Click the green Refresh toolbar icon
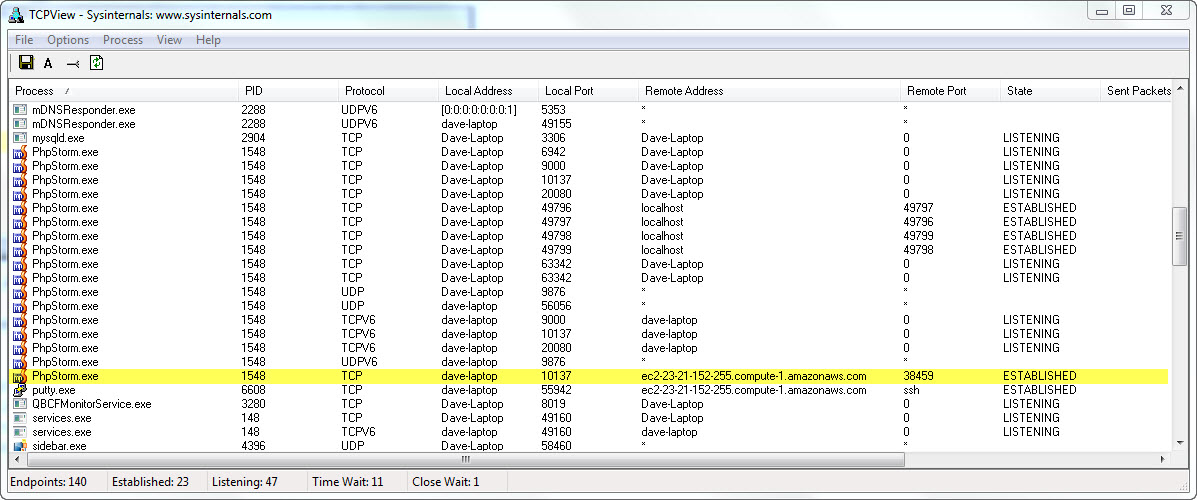This screenshot has height=500, width=1197. pyautogui.click(x=96, y=63)
